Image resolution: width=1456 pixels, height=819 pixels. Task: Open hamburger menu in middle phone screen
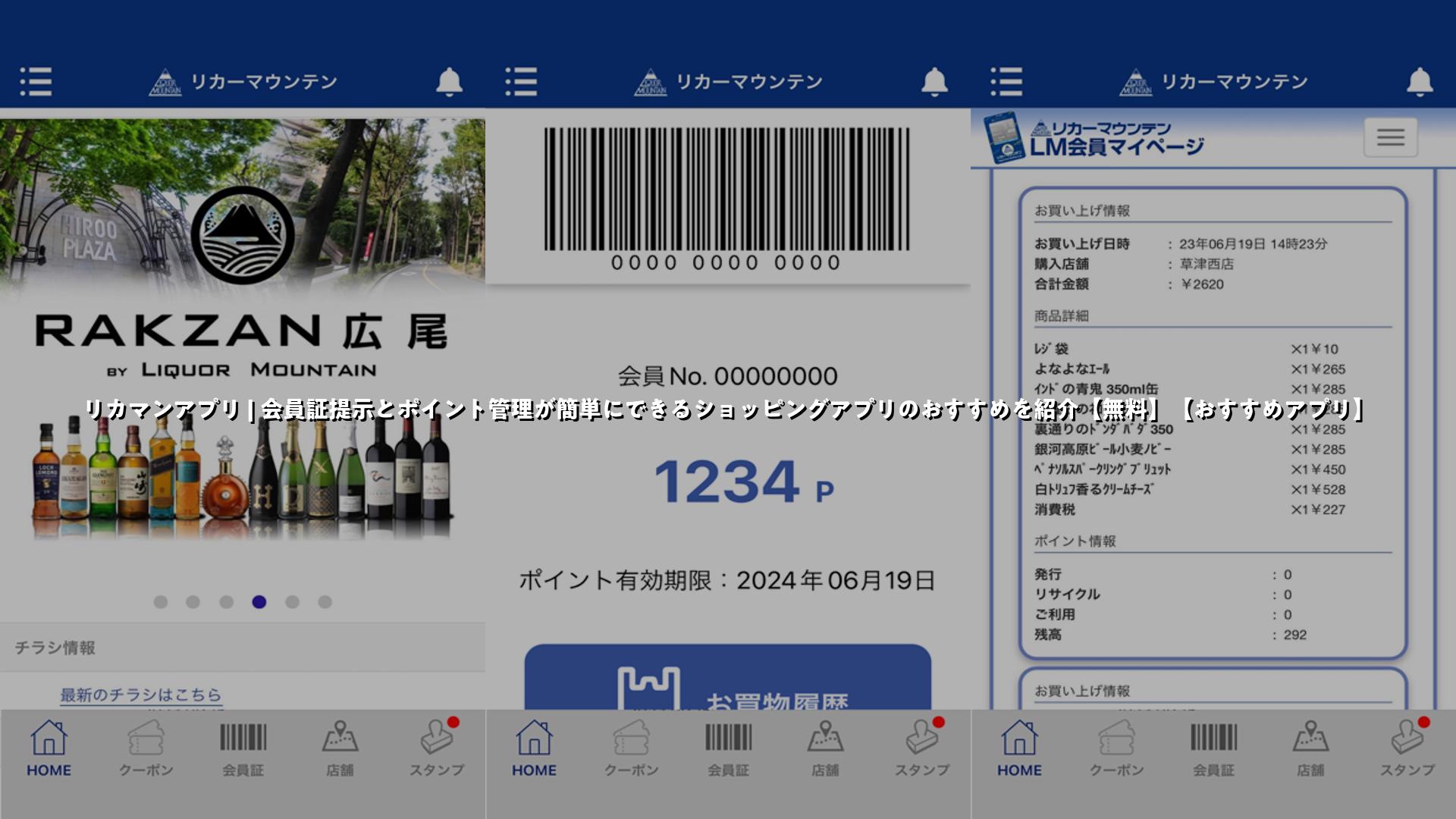click(521, 81)
